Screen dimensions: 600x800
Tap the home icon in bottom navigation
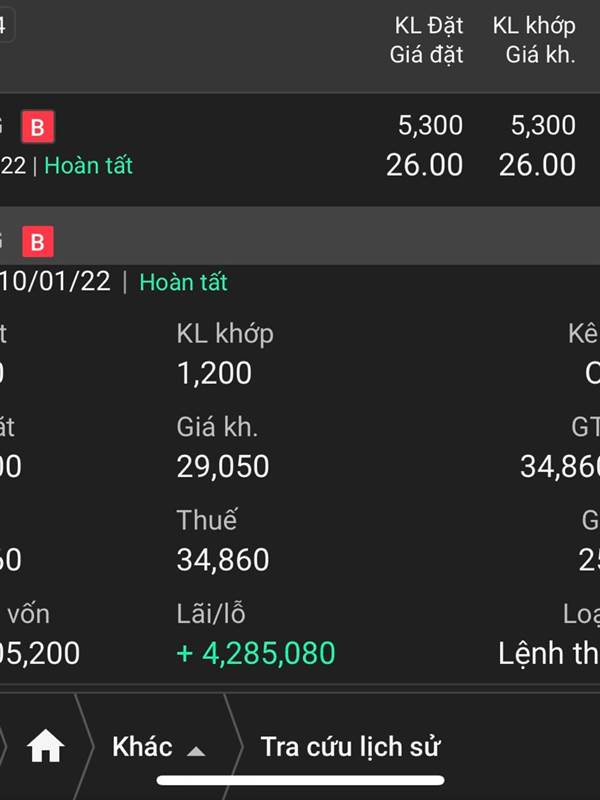pos(45,746)
